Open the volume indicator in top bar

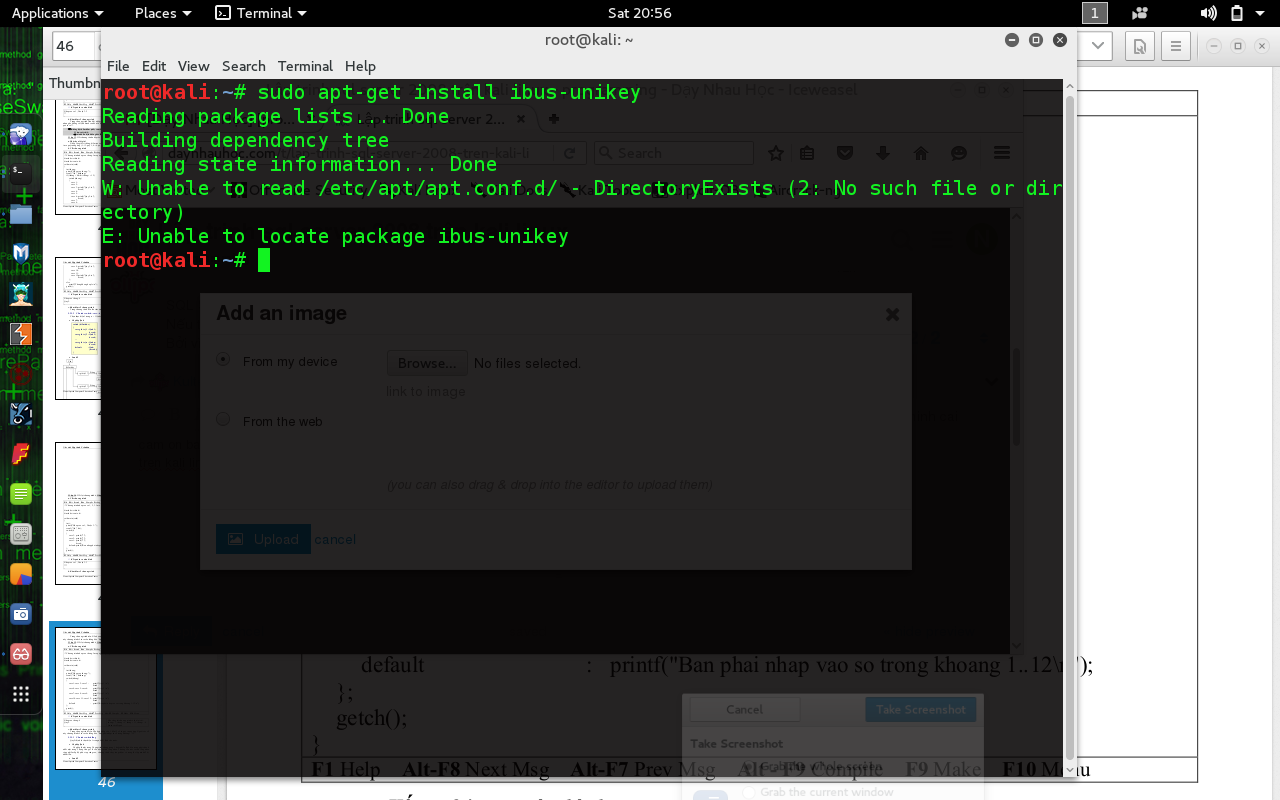tap(1208, 13)
